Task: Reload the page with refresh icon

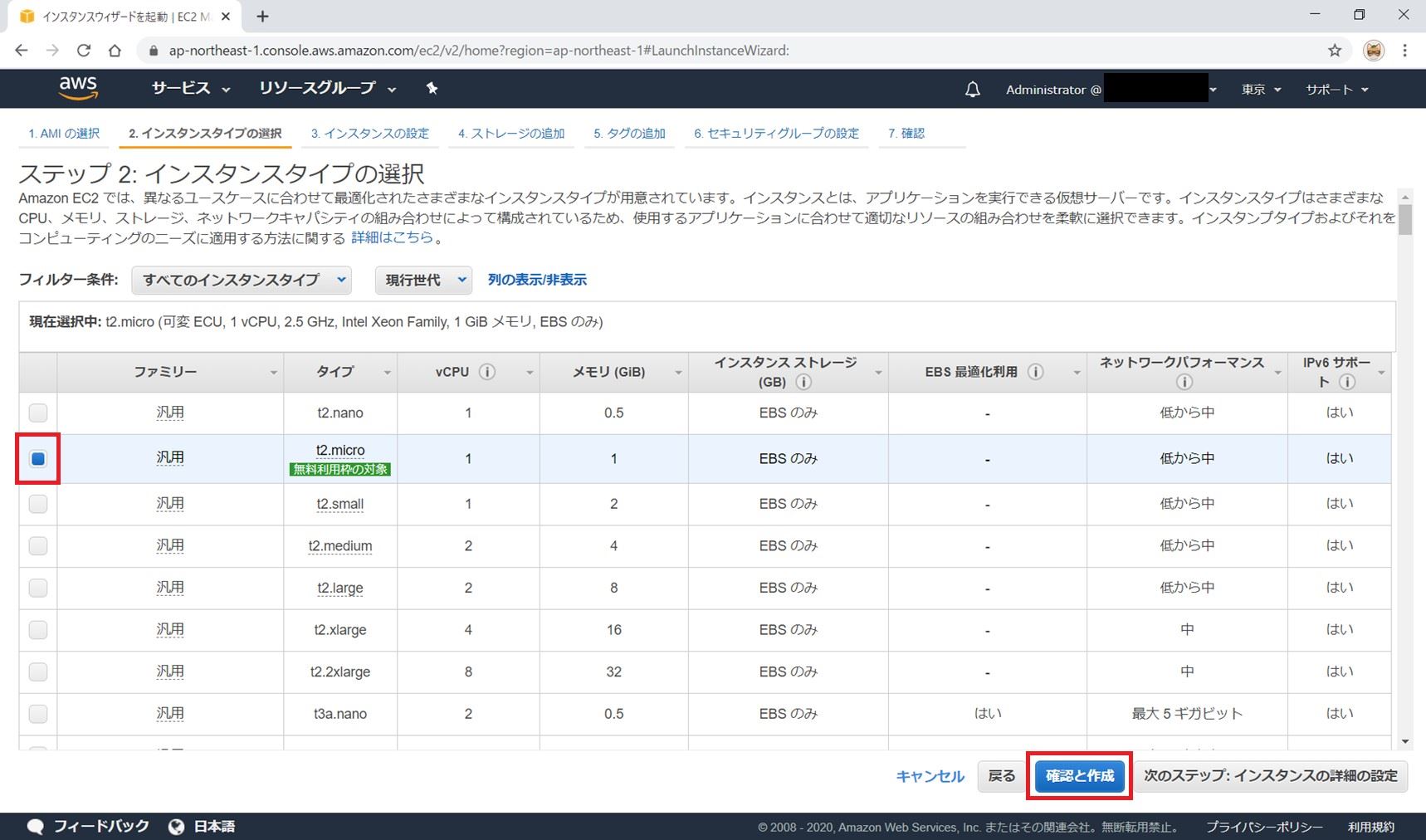Action: point(84,51)
